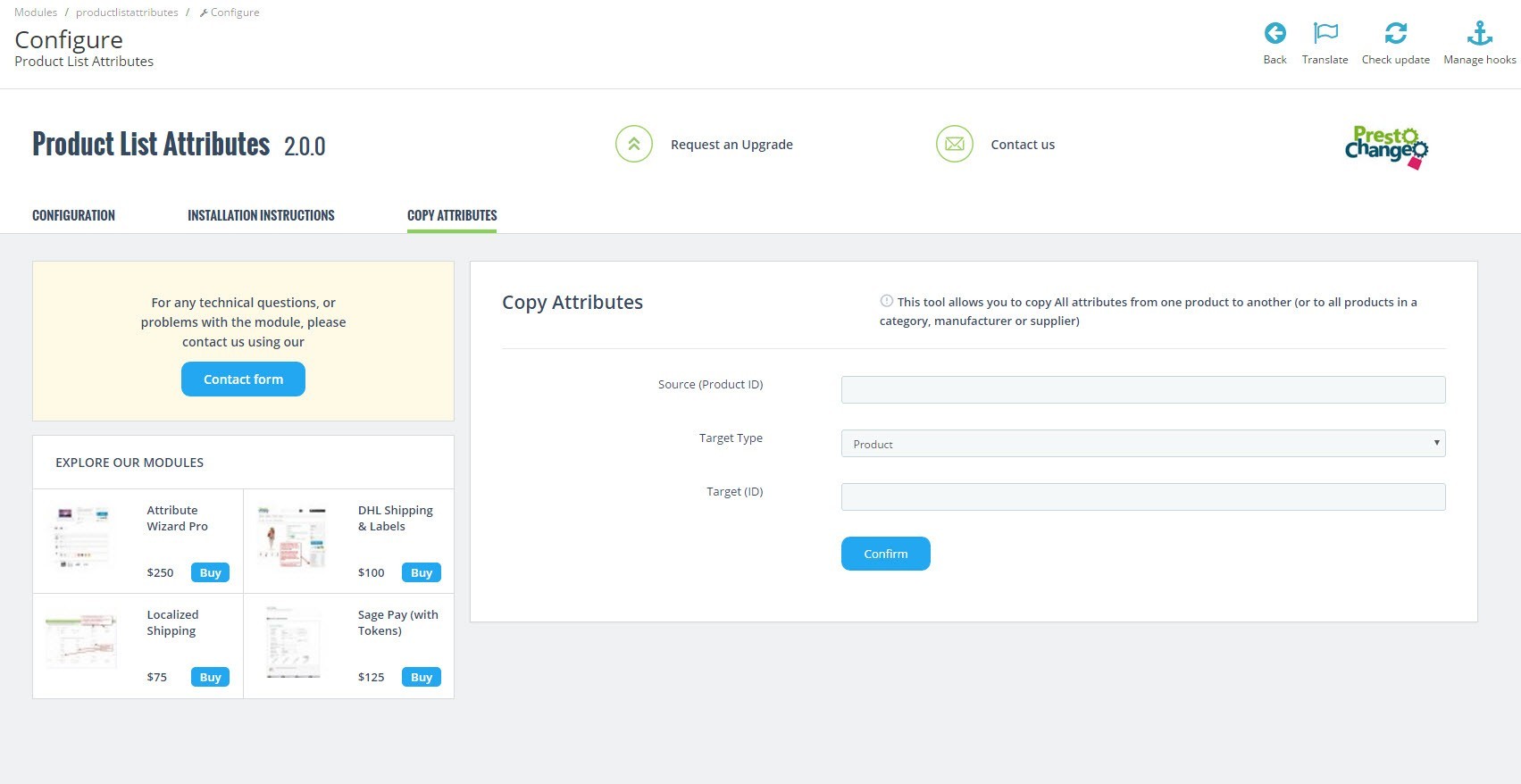Open Modules breadcrumb link
Viewport: 1521px width, 784px height.
[36, 13]
